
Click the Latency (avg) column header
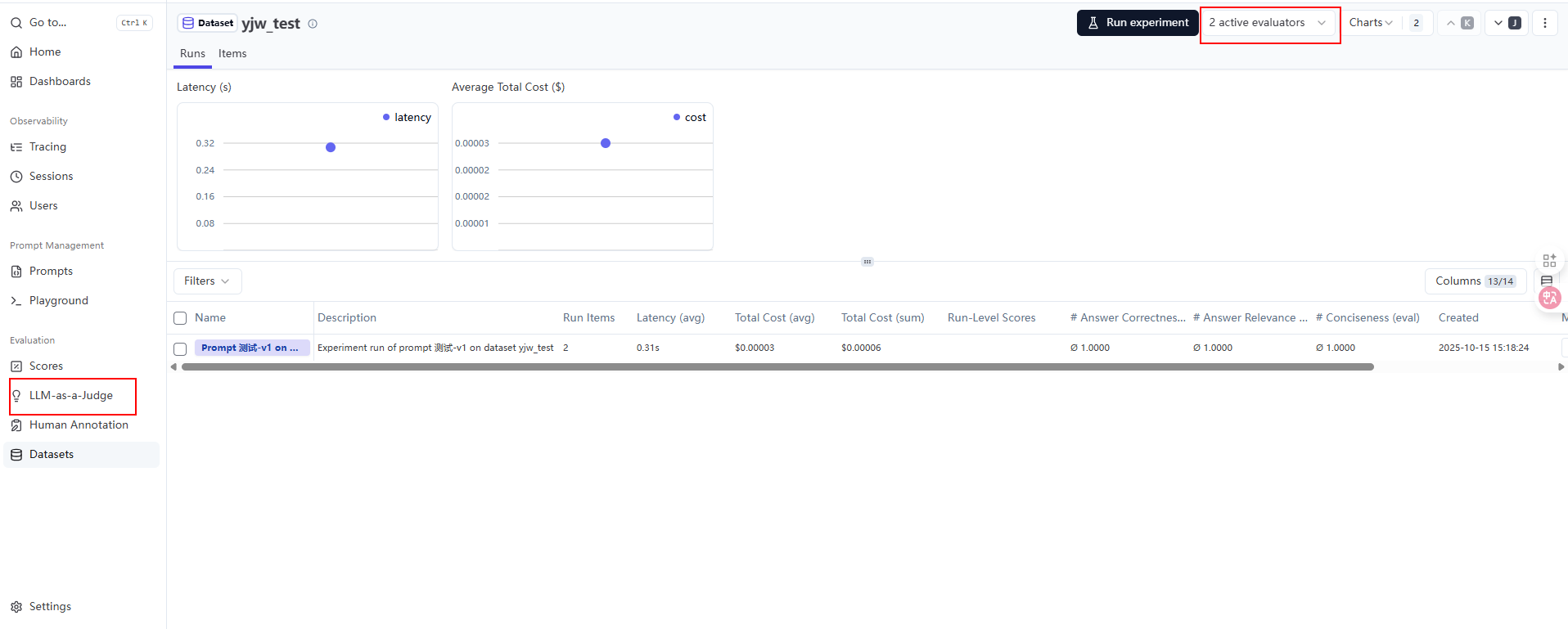[670, 318]
